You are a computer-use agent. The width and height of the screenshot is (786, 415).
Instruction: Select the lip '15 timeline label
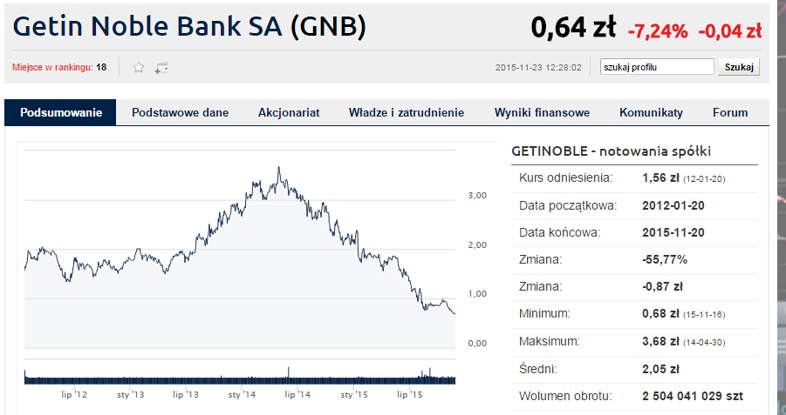click(x=410, y=395)
